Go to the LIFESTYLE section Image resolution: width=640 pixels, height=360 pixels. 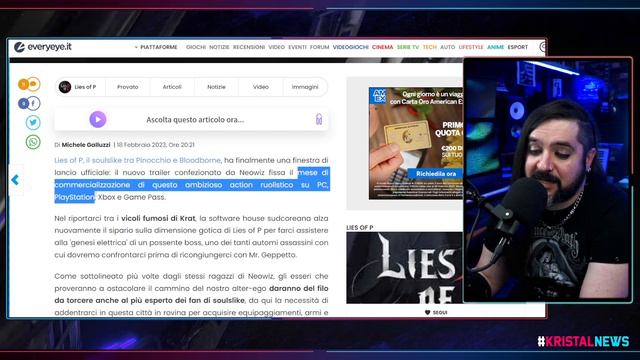pos(471,47)
